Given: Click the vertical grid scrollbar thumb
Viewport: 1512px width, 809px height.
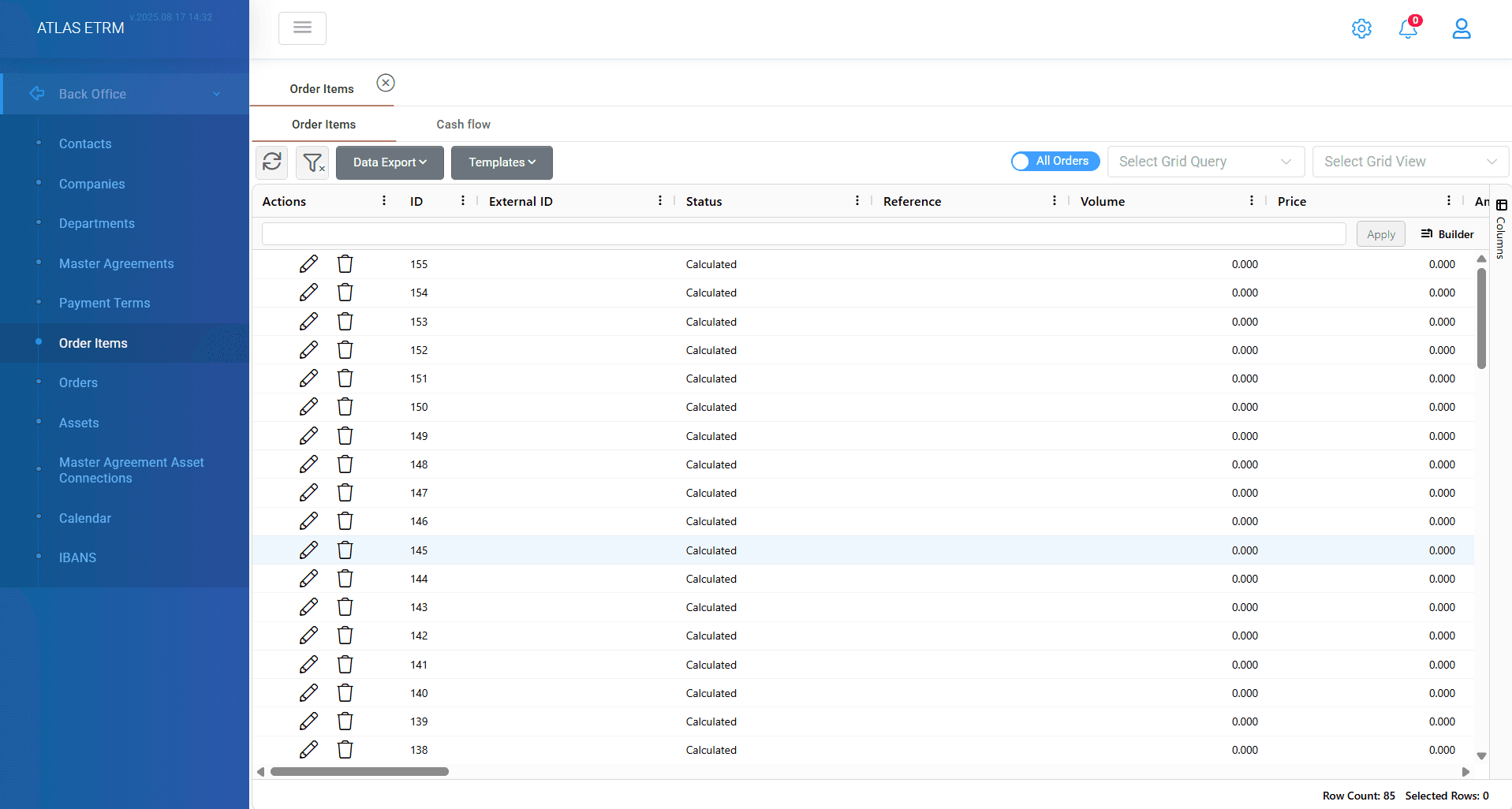Looking at the screenshot, I should (x=1482, y=319).
